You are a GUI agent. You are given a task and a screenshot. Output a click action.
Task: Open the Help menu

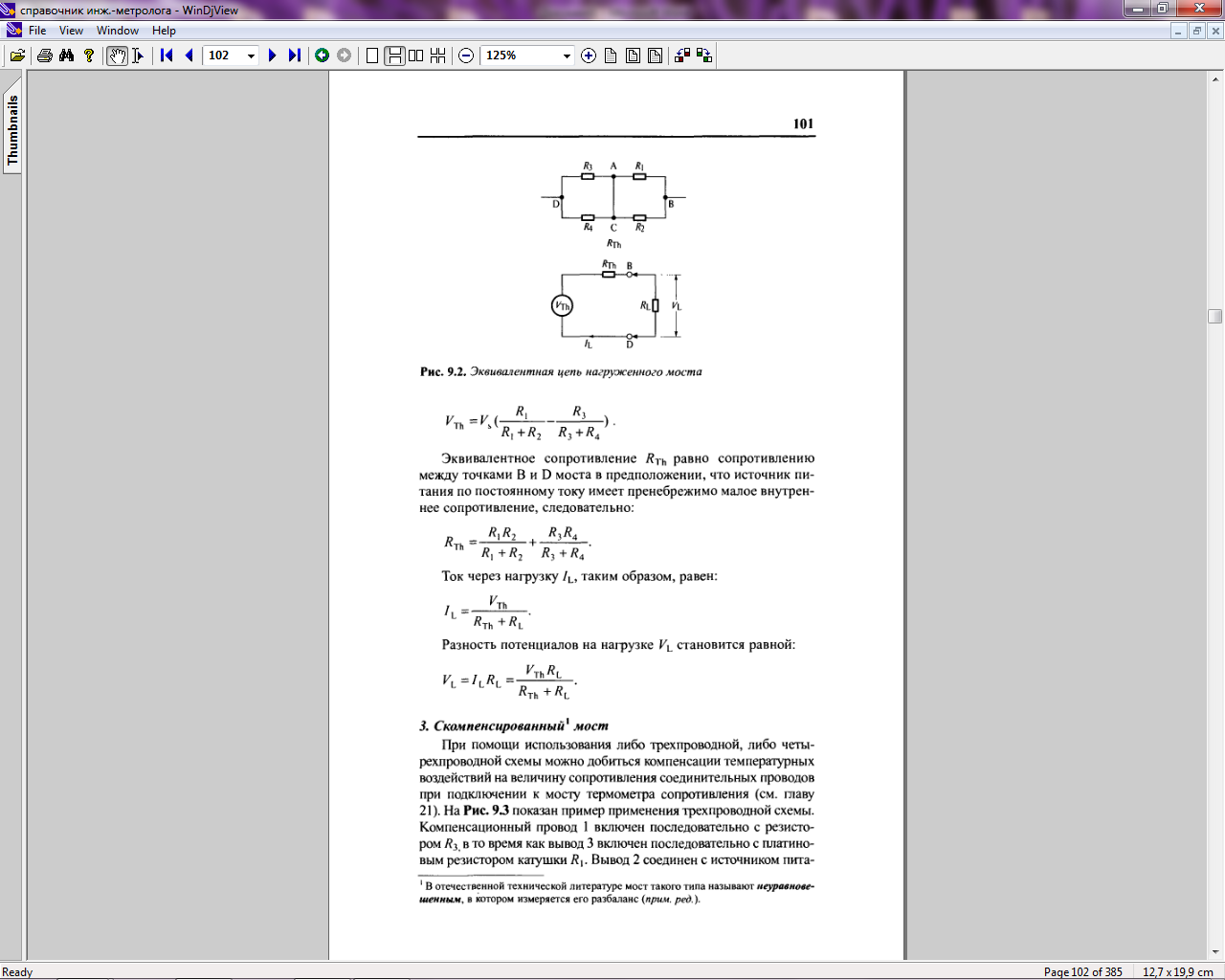[164, 31]
